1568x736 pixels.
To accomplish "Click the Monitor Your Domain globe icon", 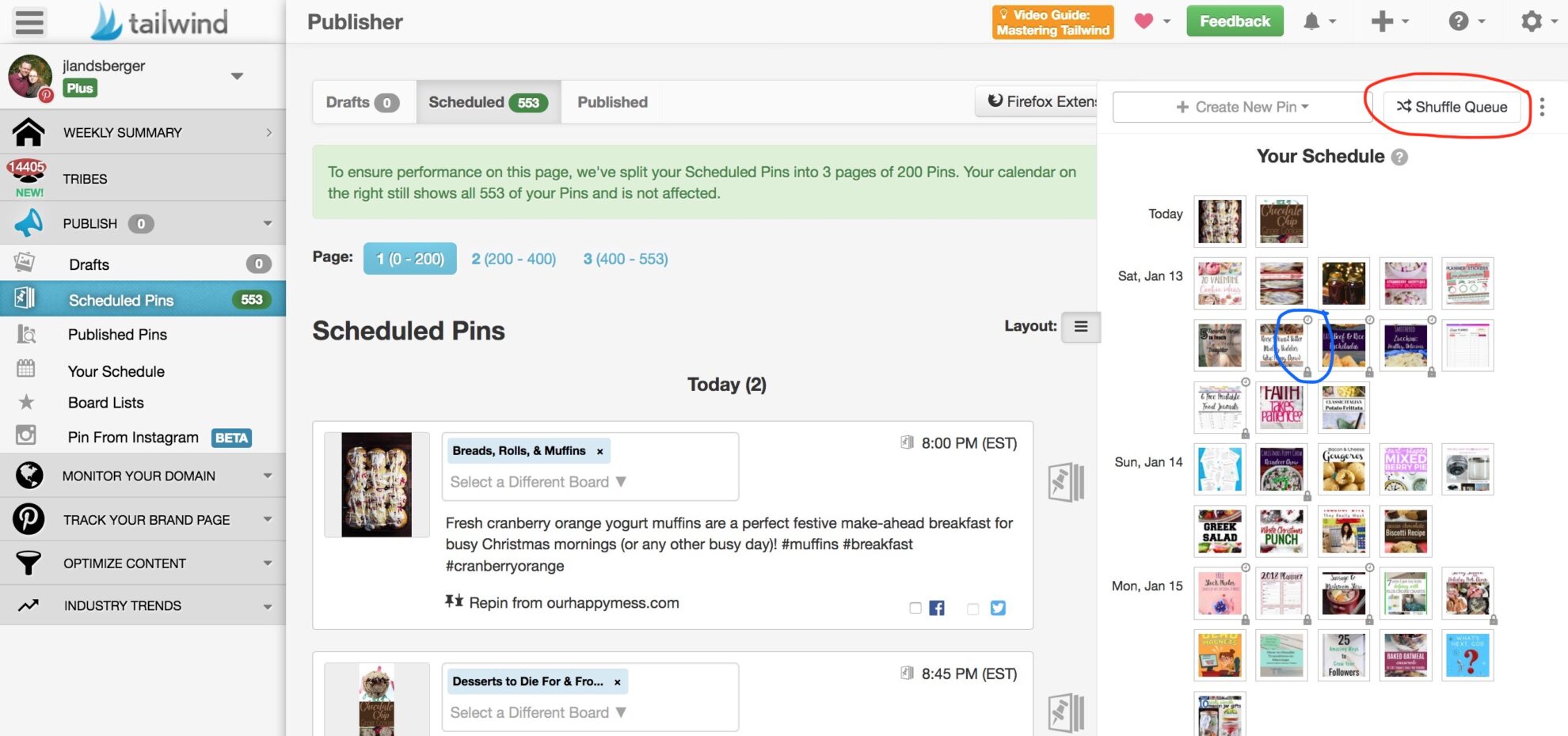I will (29, 476).
